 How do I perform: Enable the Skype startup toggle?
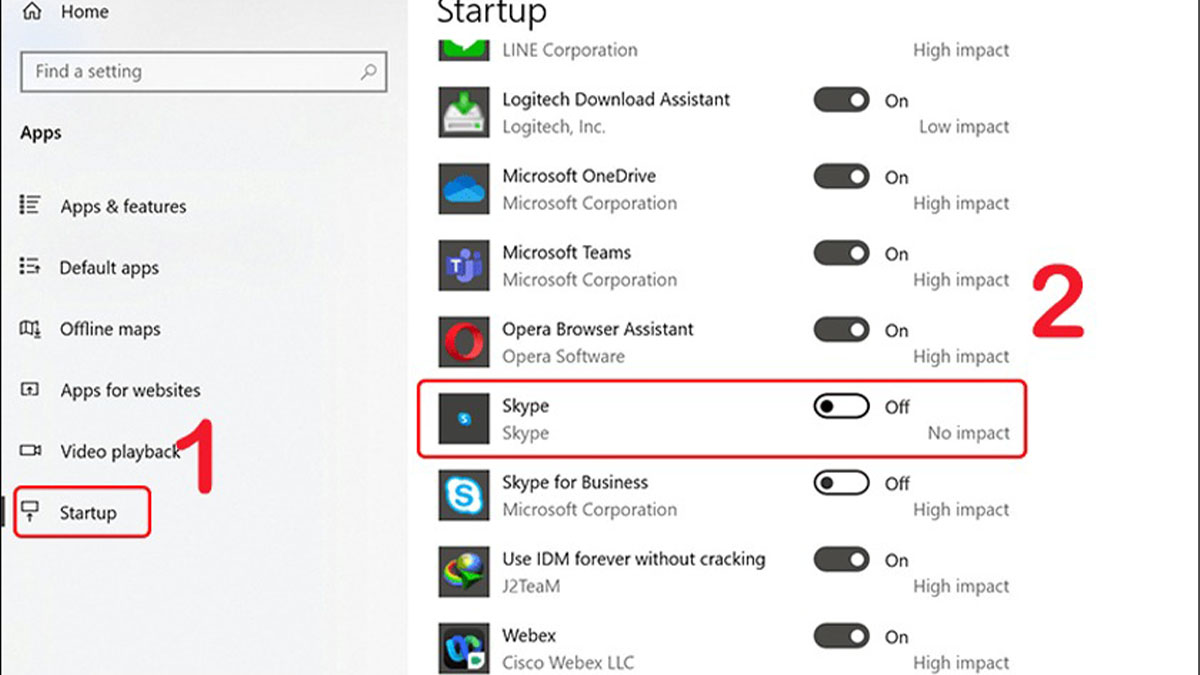point(841,407)
